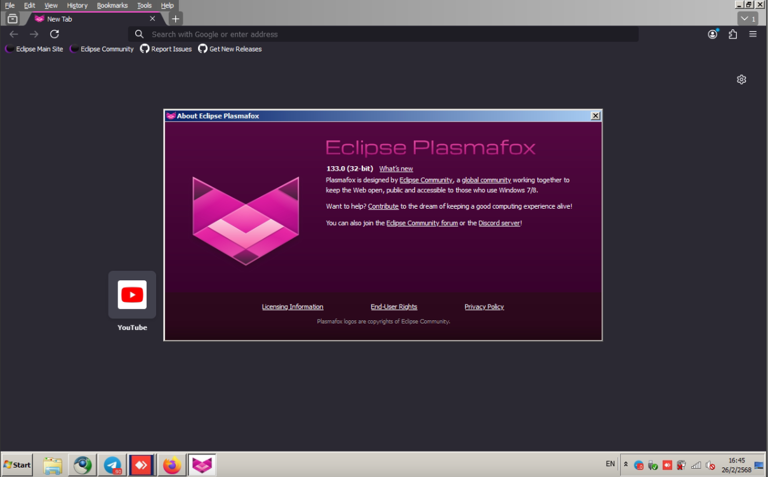Open Get New Releases bookmark
The image size is (768, 477).
coord(230,49)
